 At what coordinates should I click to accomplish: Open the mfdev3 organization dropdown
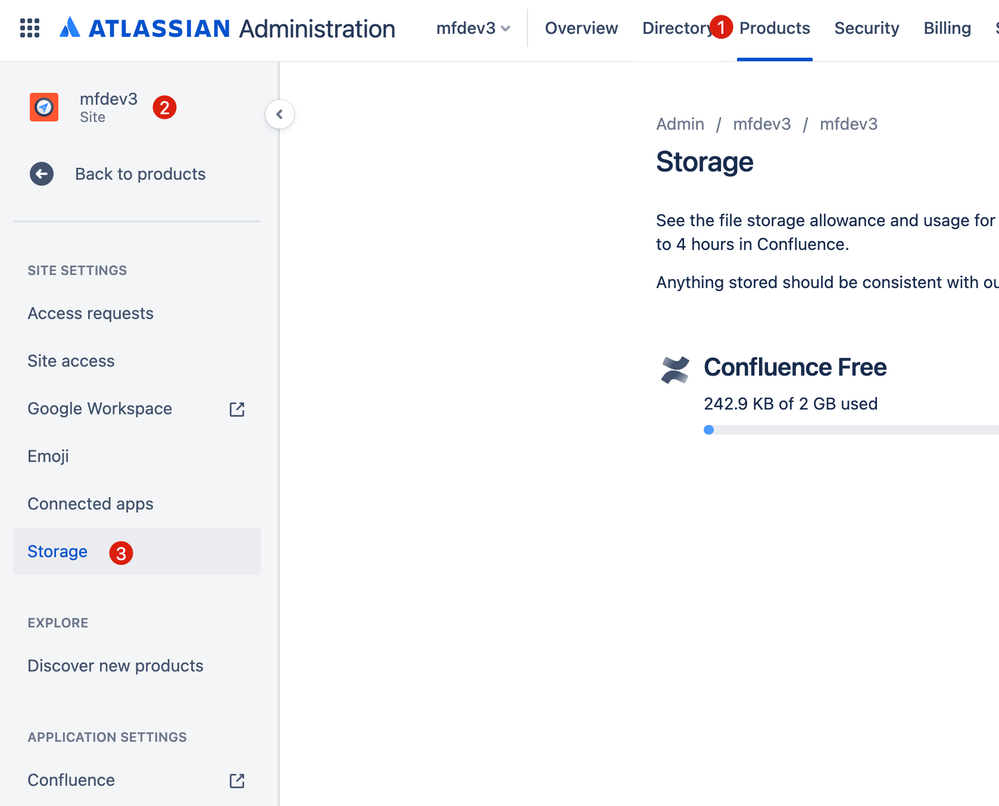(x=473, y=28)
